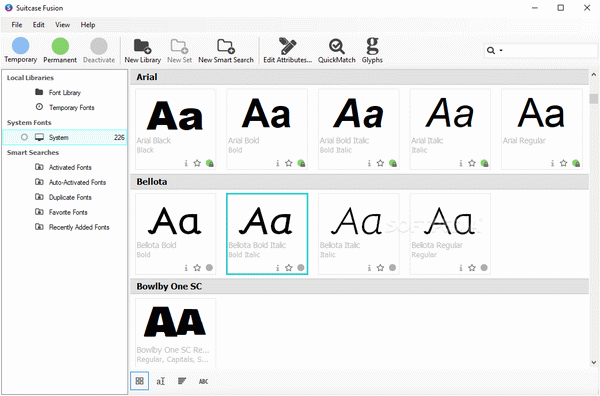This screenshot has height=396, width=600.
Task: Open the Help menu
Action: 88,25
